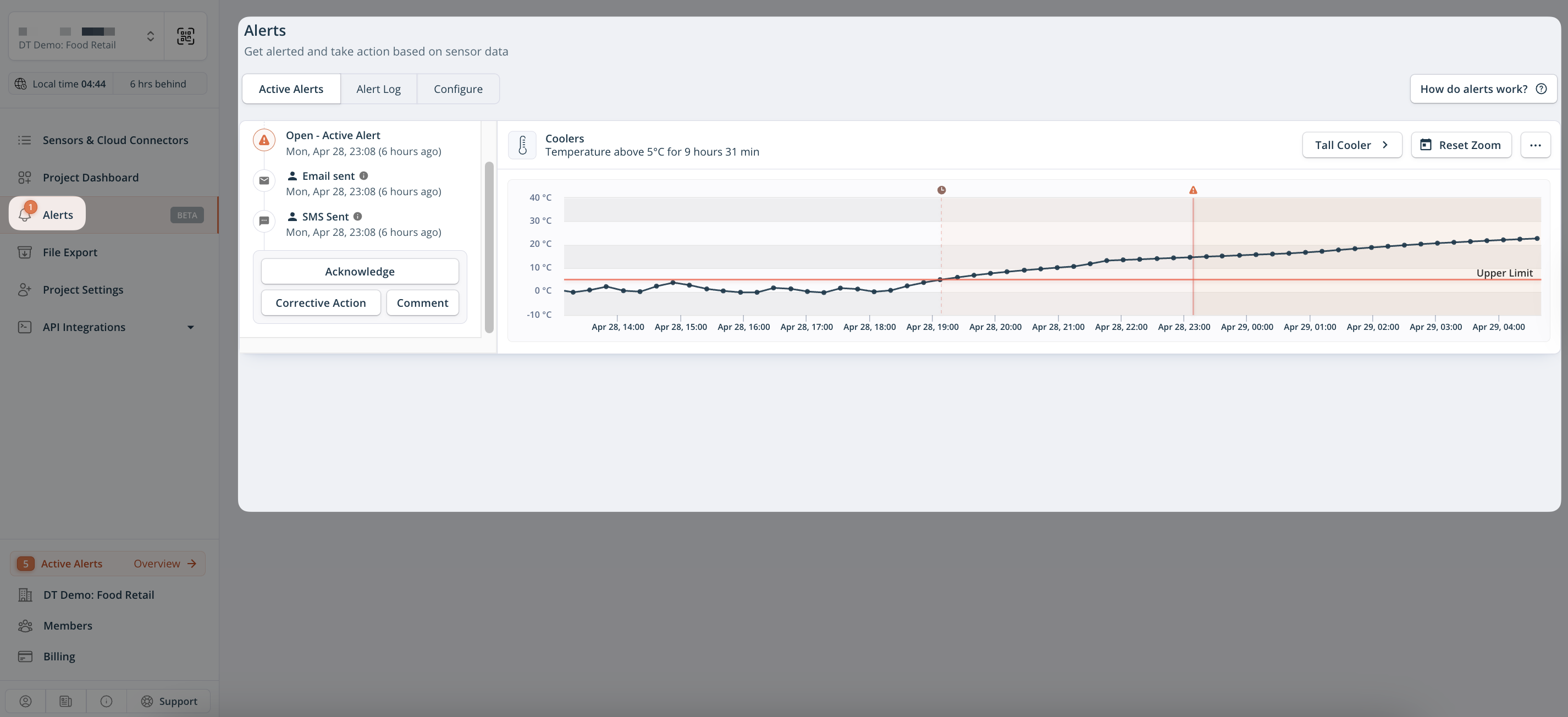Click the info circle icon in bottom bar

tap(107, 701)
